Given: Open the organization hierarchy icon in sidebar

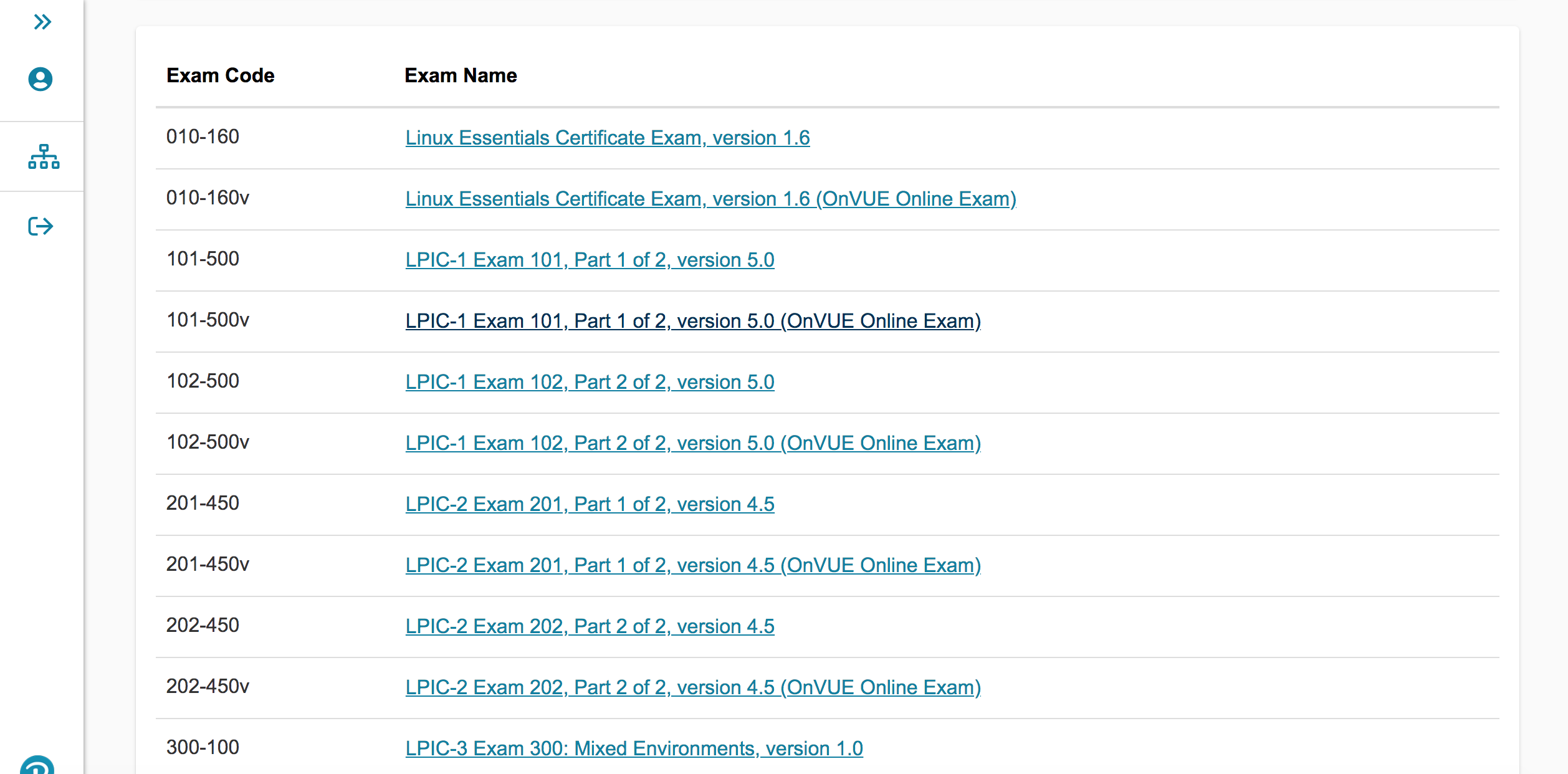Looking at the screenshot, I should (44, 156).
